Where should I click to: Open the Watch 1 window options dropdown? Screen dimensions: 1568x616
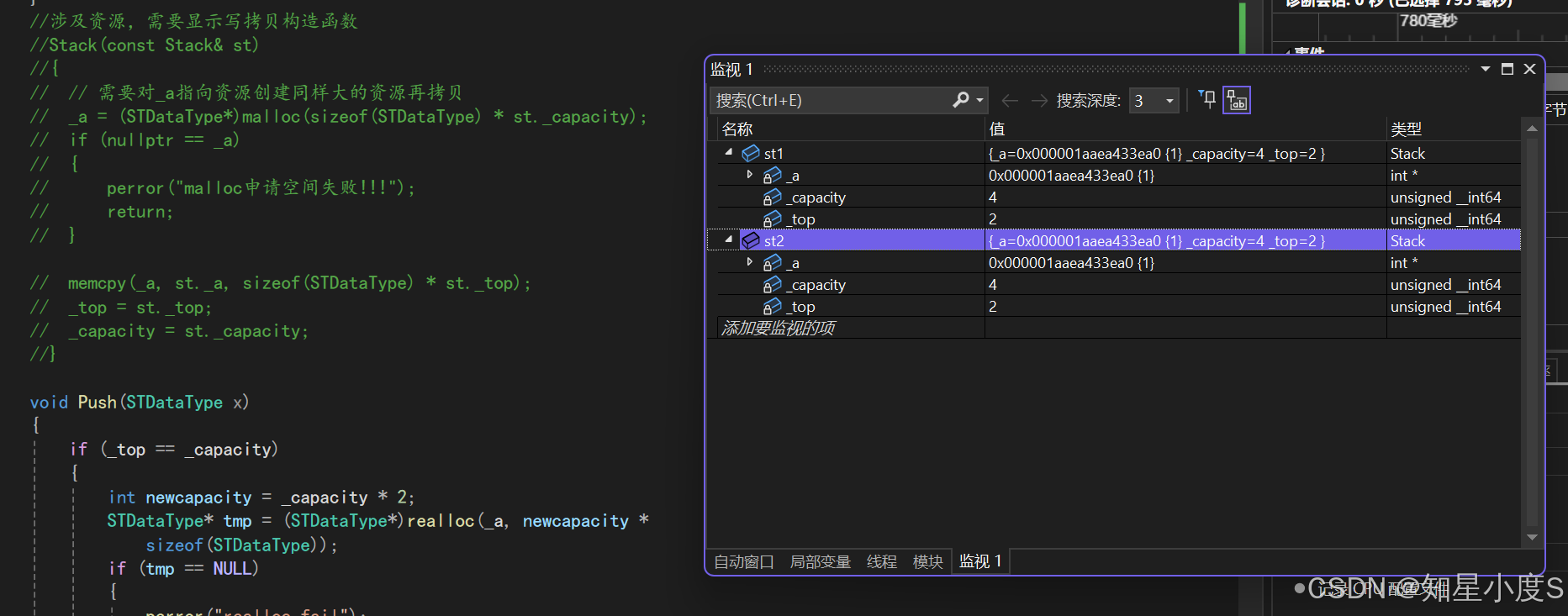[x=1486, y=69]
